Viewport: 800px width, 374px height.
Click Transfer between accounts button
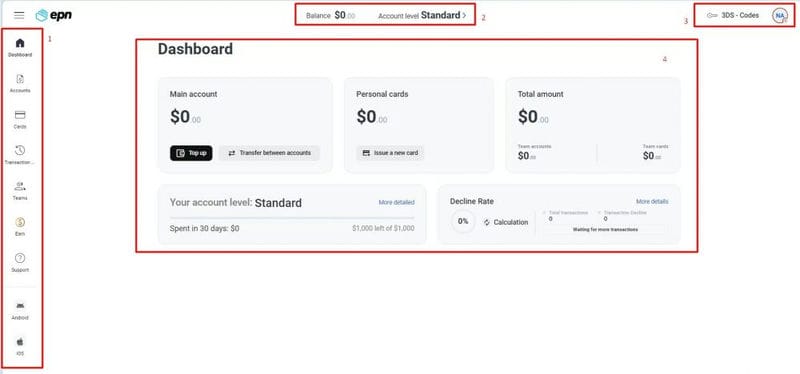(x=269, y=153)
